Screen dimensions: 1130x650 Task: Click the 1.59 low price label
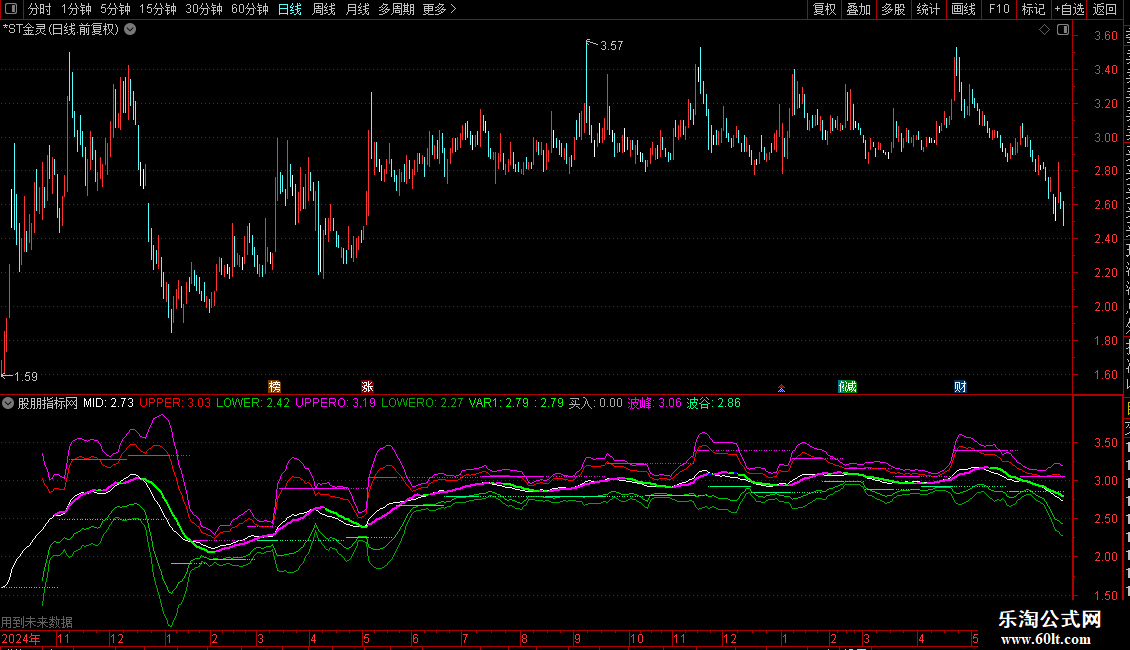pyautogui.click(x=26, y=377)
